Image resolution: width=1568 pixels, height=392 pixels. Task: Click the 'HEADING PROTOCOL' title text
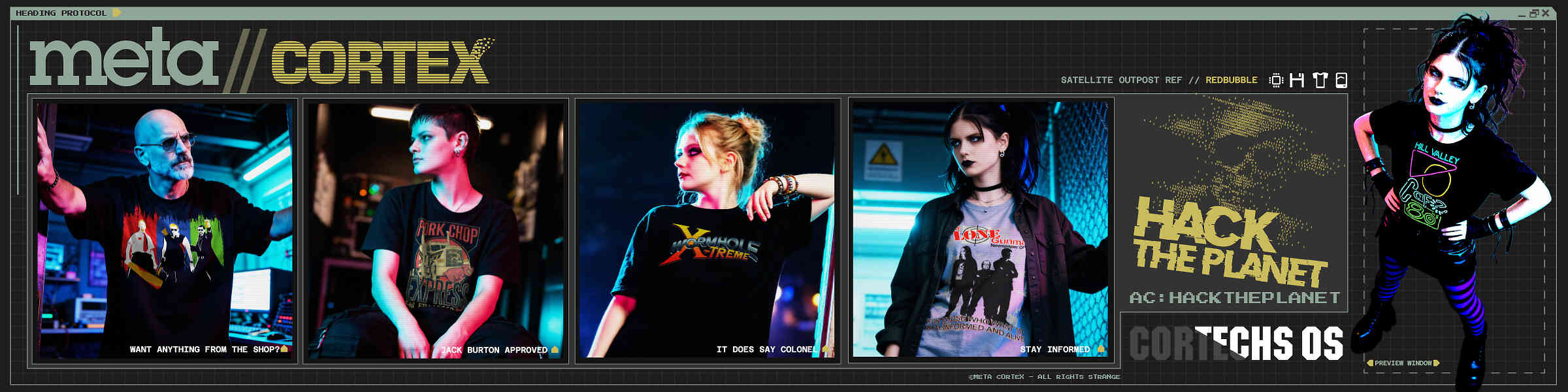point(61,13)
